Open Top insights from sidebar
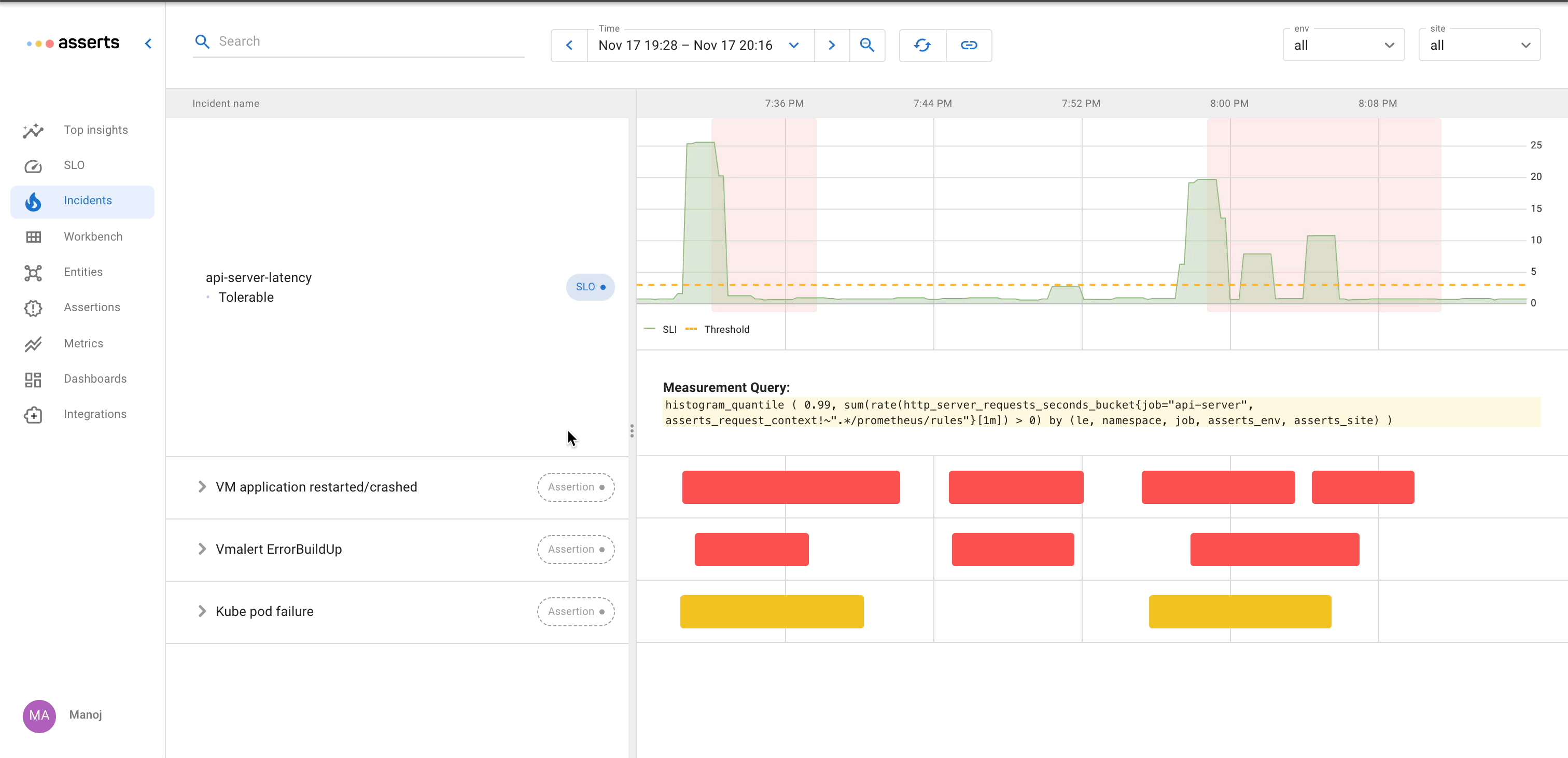Image resolution: width=1568 pixels, height=758 pixels. [95, 130]
